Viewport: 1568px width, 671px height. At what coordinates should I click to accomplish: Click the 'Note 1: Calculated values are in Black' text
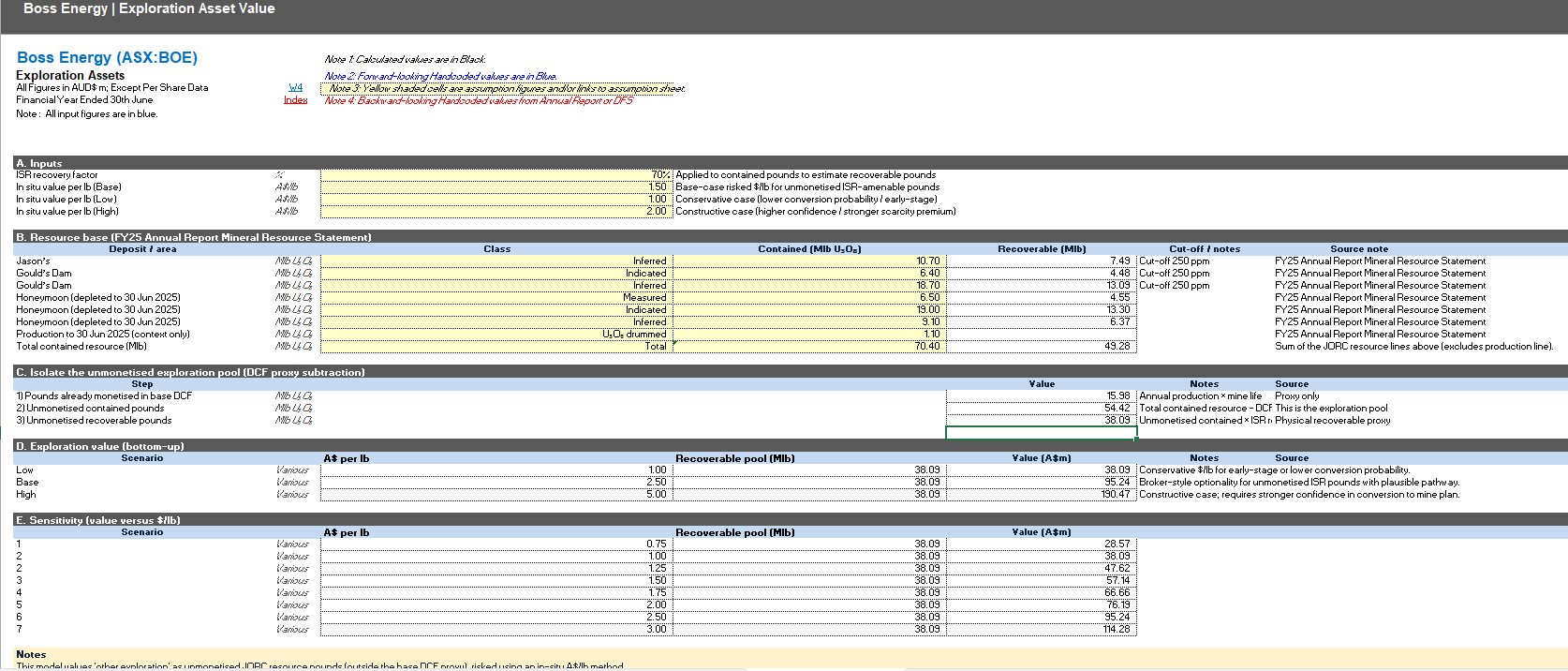coord(405,59)
